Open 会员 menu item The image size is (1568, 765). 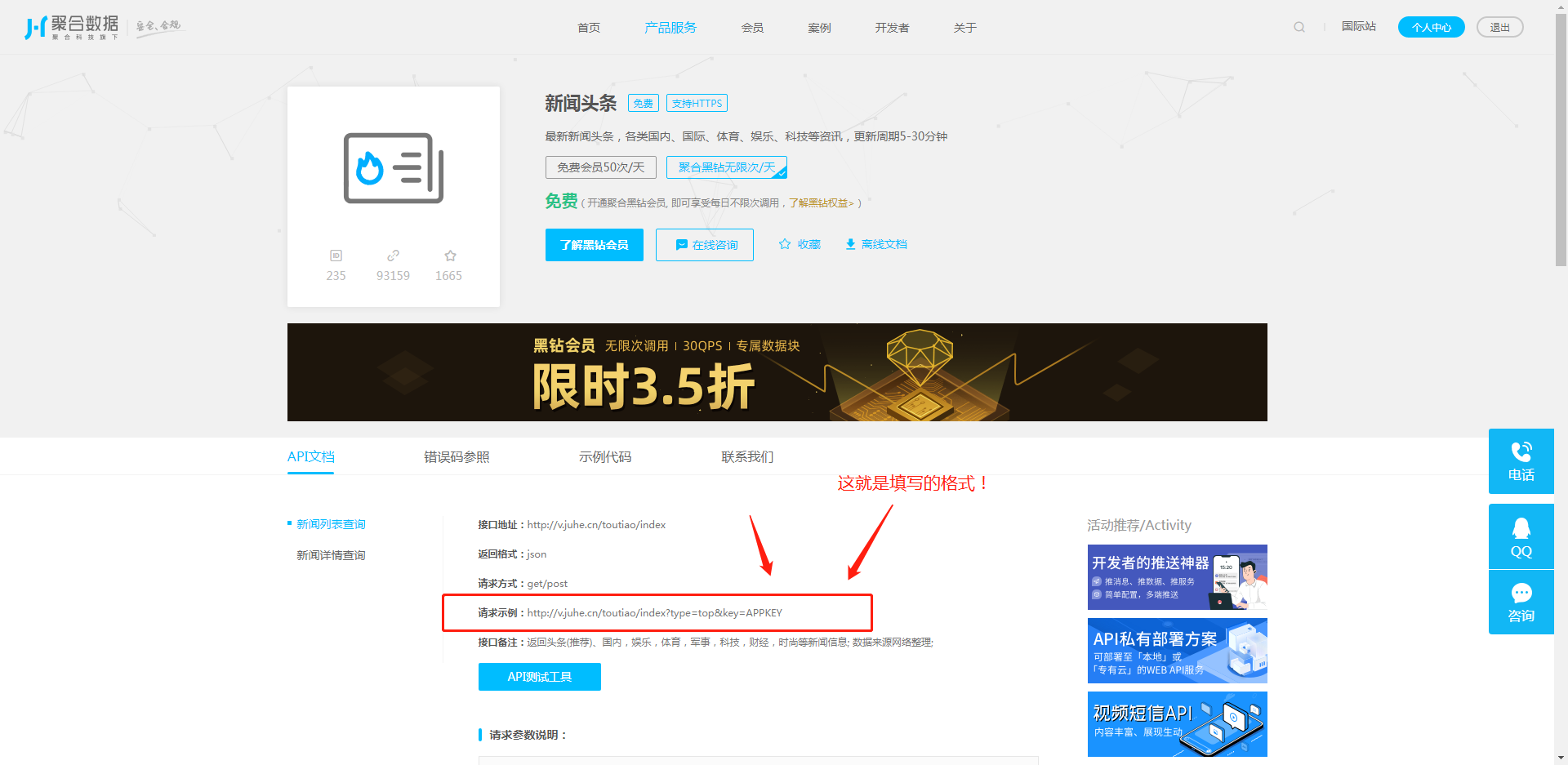coord(752,28)
